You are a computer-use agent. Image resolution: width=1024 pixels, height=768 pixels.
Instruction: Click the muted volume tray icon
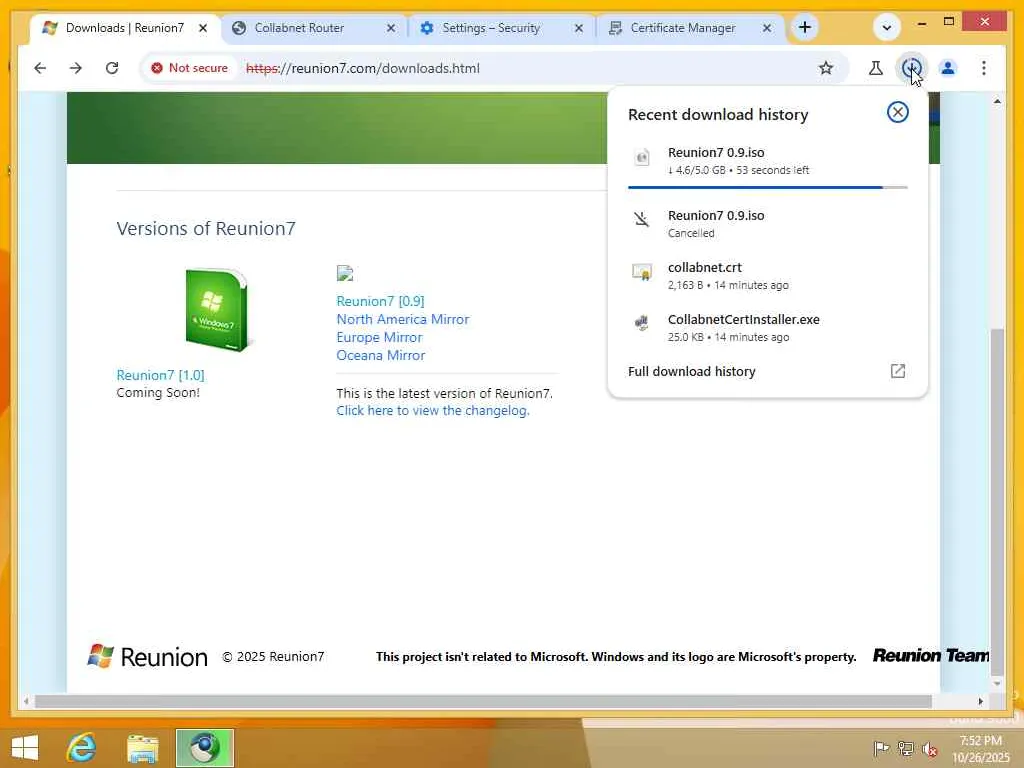(929, 748)
